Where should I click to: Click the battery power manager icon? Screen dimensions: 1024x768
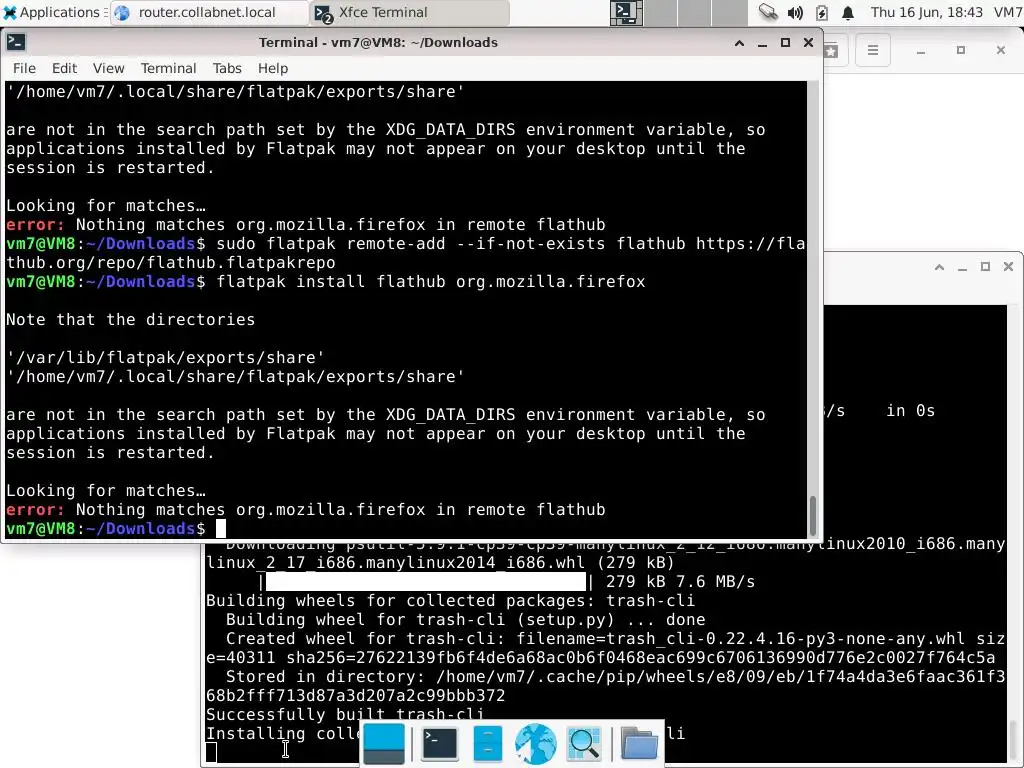[822, 12]
